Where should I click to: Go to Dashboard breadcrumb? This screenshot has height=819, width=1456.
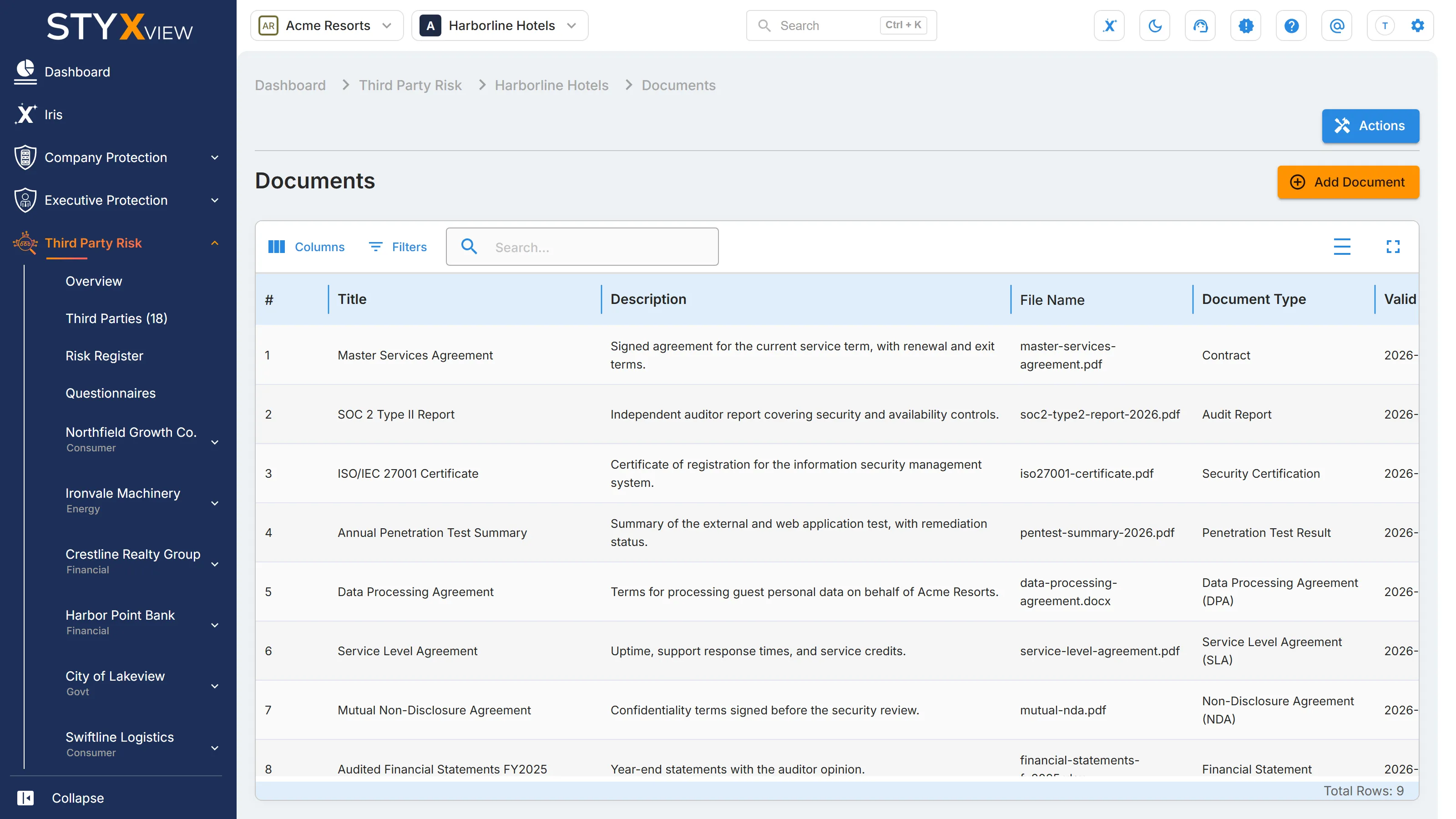tap(290, 86)
